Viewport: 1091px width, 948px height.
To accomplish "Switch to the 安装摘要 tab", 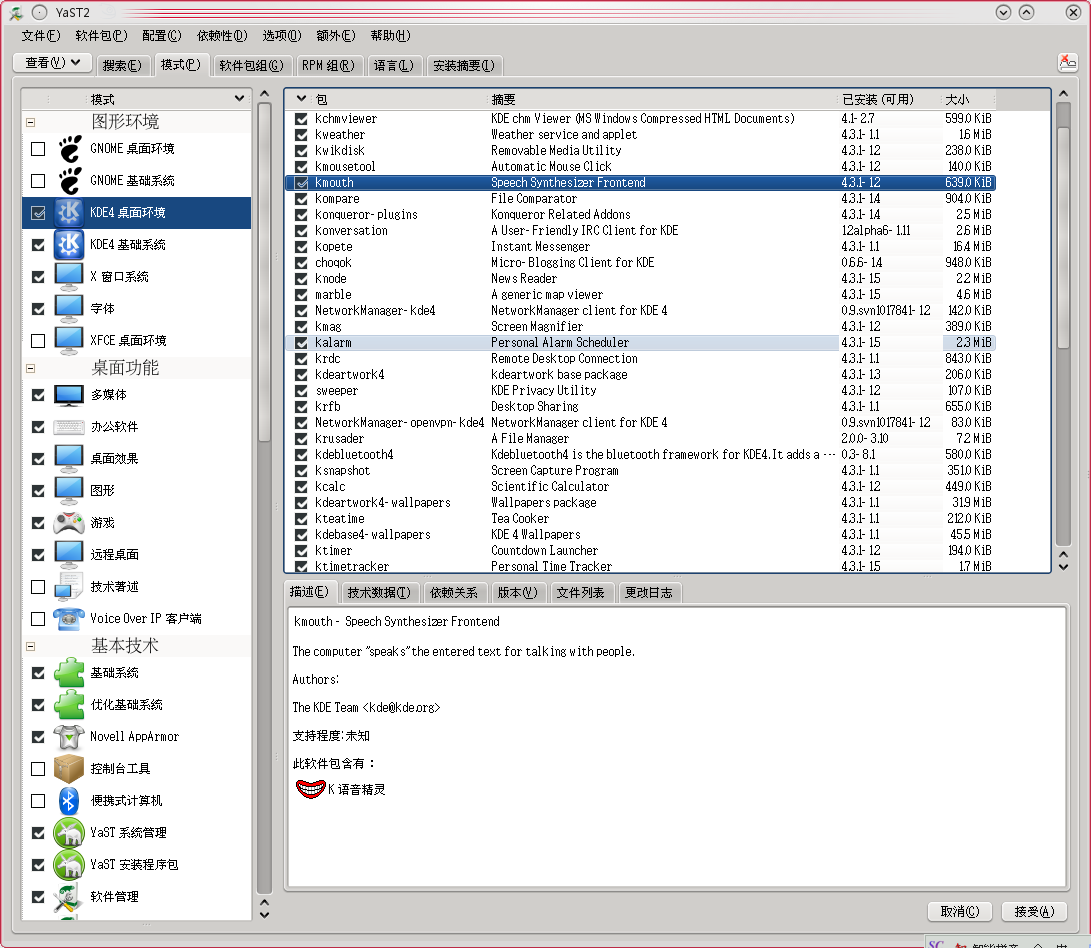I will pyautogui.click(x=463, y=65).
